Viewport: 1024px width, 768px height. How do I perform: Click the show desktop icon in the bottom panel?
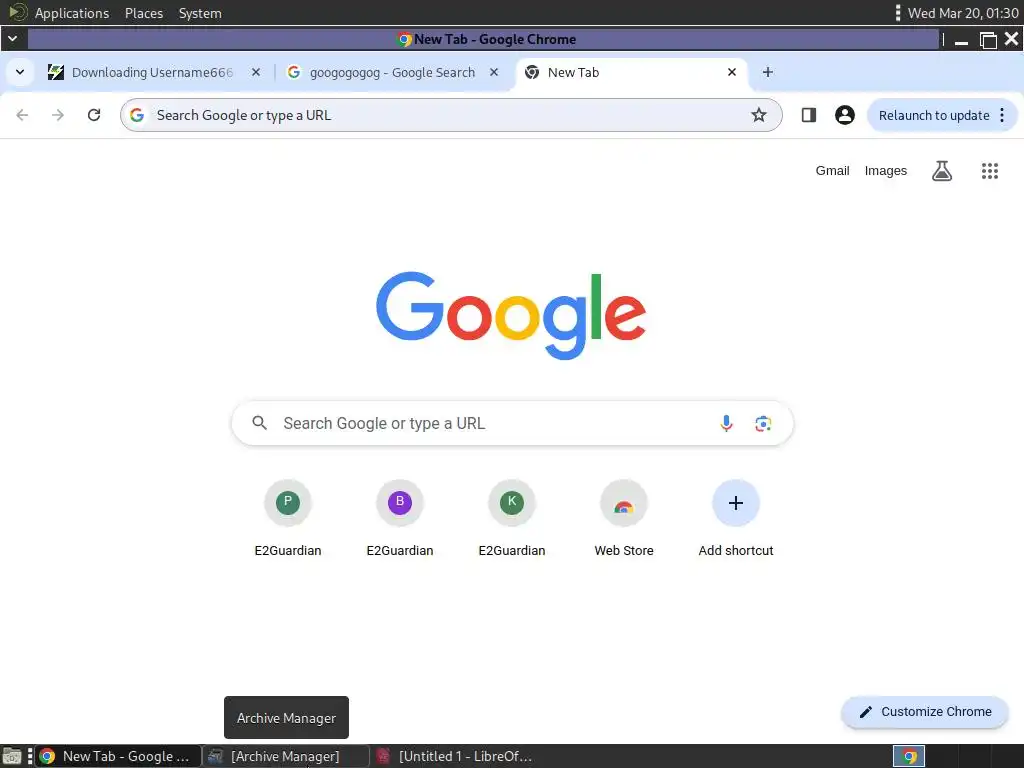tap(12, 756)
